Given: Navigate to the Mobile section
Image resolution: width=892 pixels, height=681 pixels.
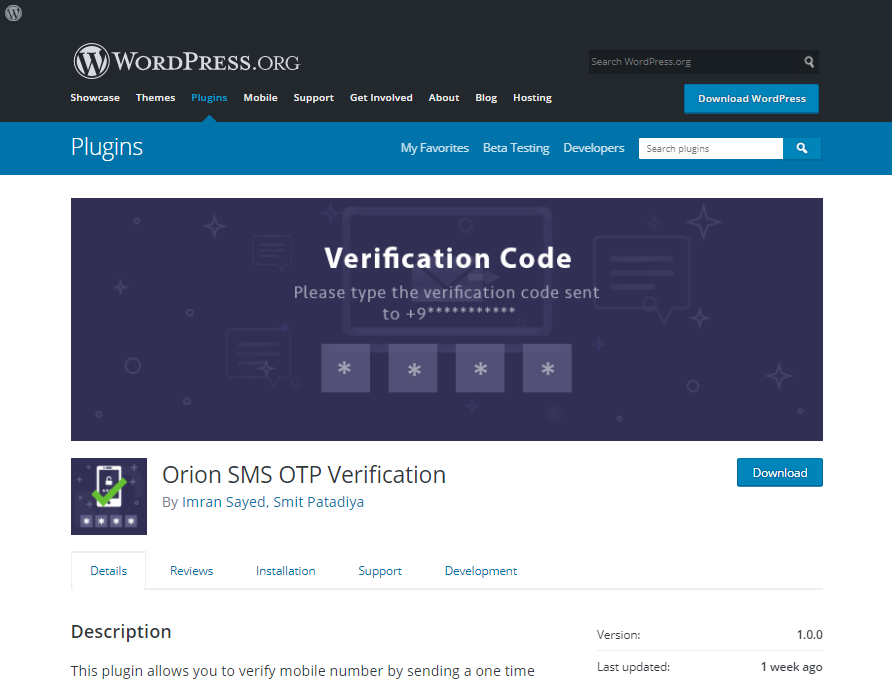Looking at the screenshot, I should point(260,97).
